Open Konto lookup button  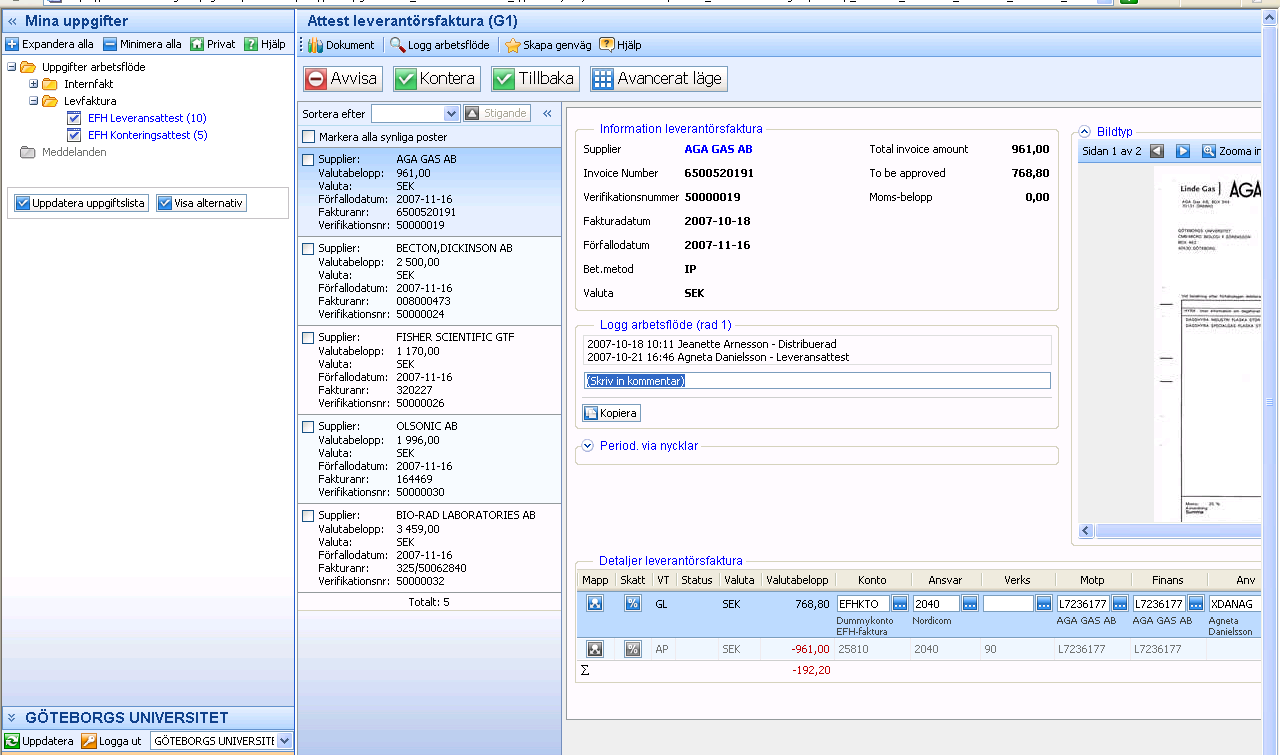coord(900,604)
